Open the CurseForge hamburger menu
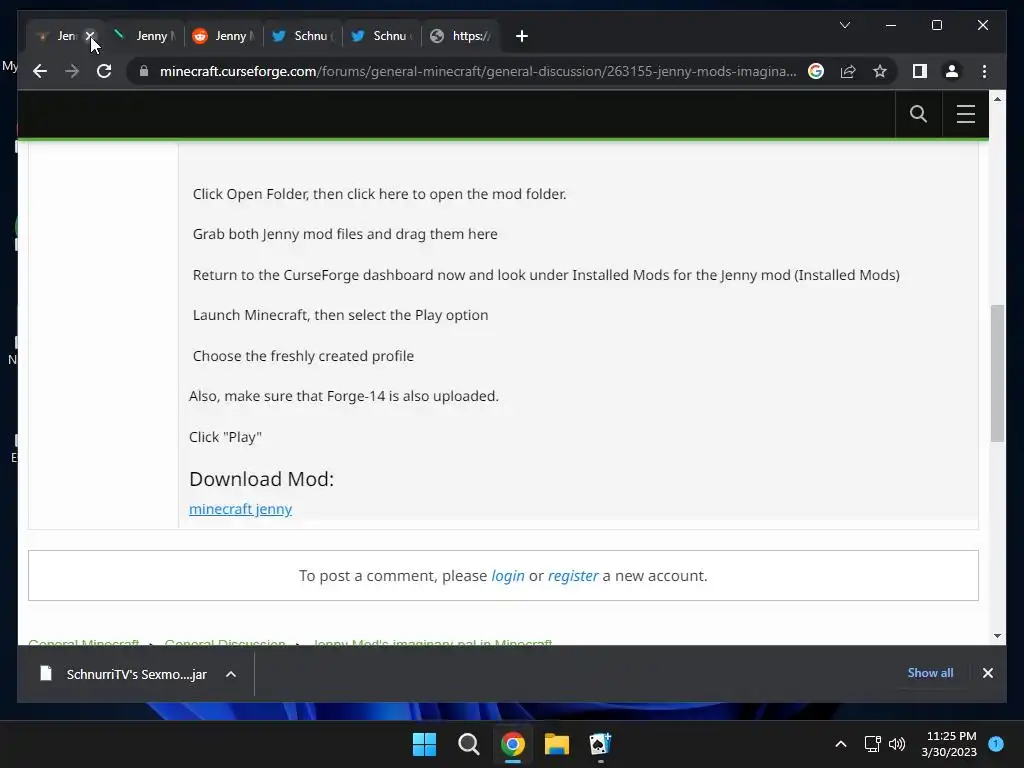Image resolution: width=1024 pixels, height=768 pixels. [x=966, y=114]
